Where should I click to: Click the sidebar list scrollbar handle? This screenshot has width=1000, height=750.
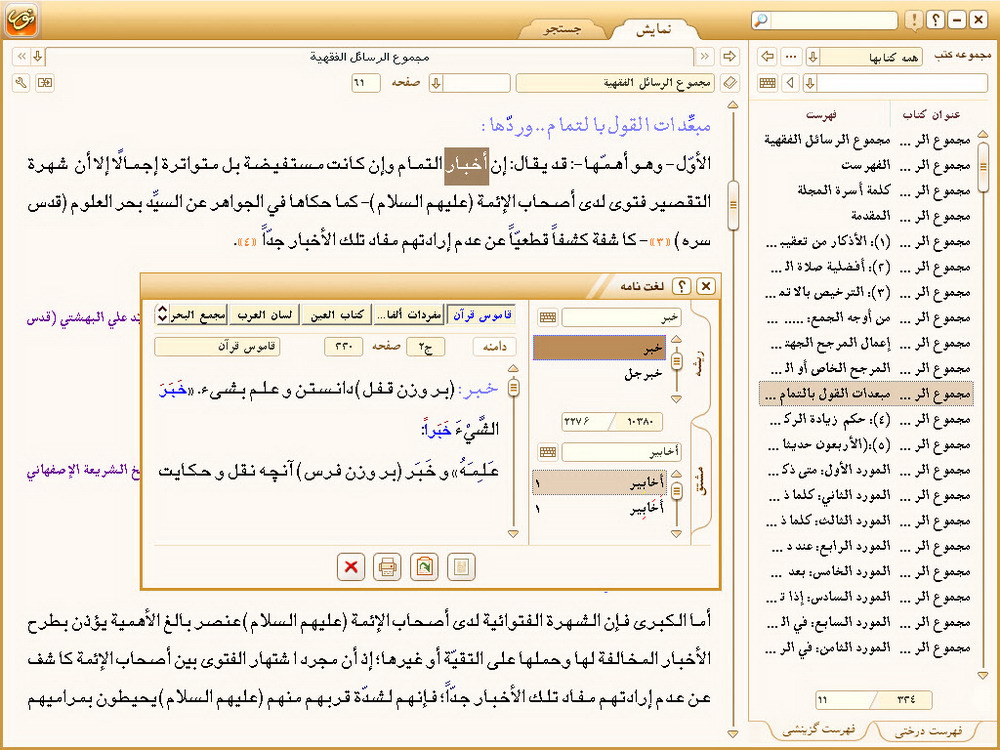pyautogui.click(x=983, y=167)
